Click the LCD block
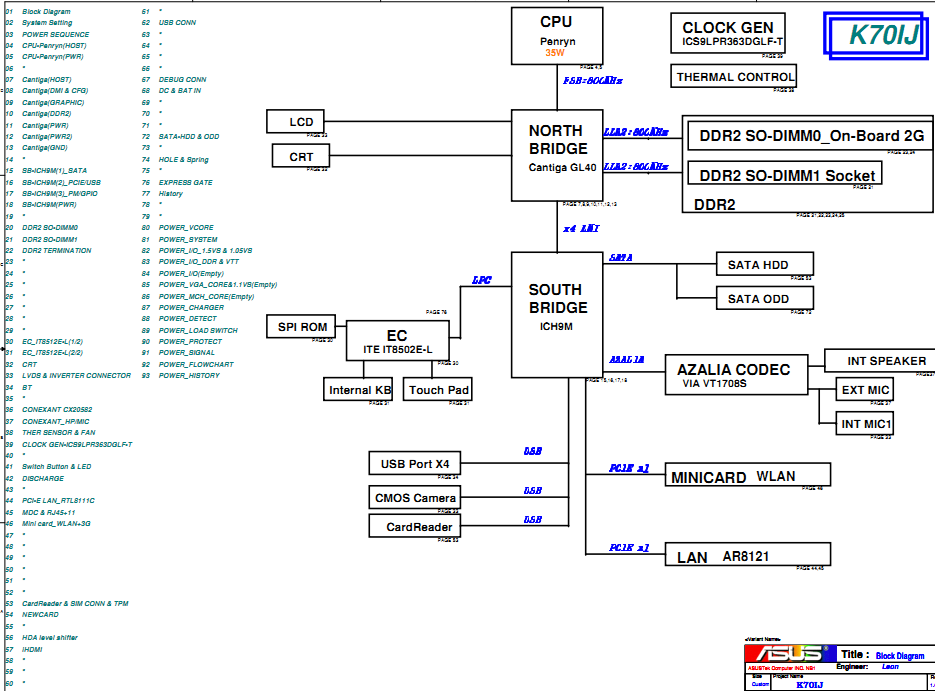Viewport: 935px width, 691px height. tap(295, 122)
